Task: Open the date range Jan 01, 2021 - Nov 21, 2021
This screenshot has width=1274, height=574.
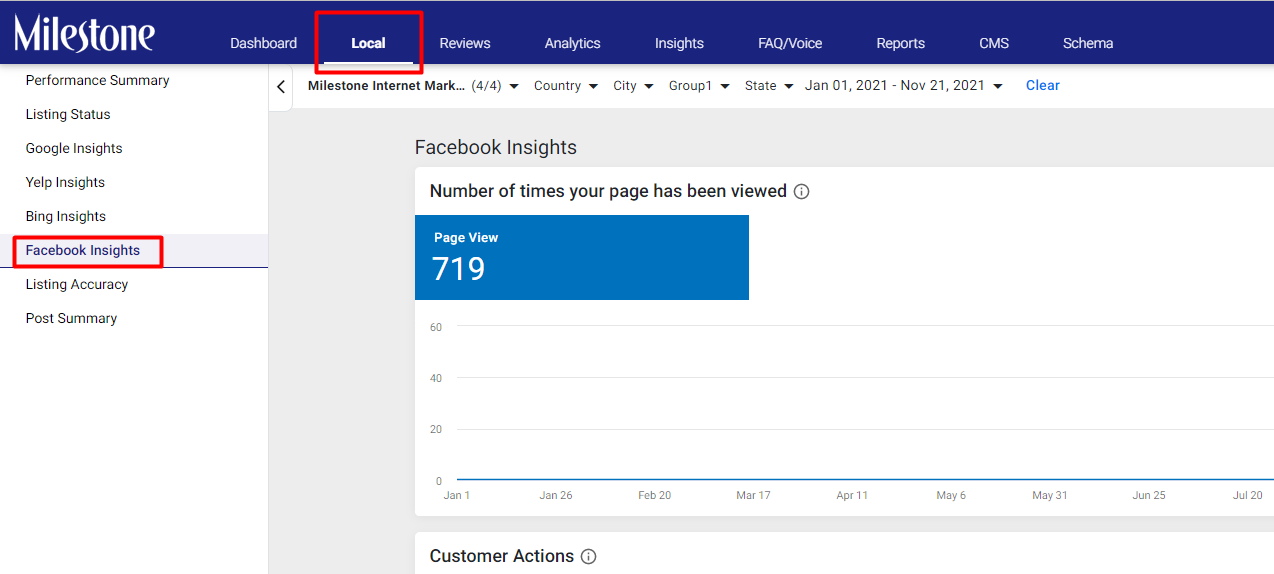Action: click(x=904, y=86)
